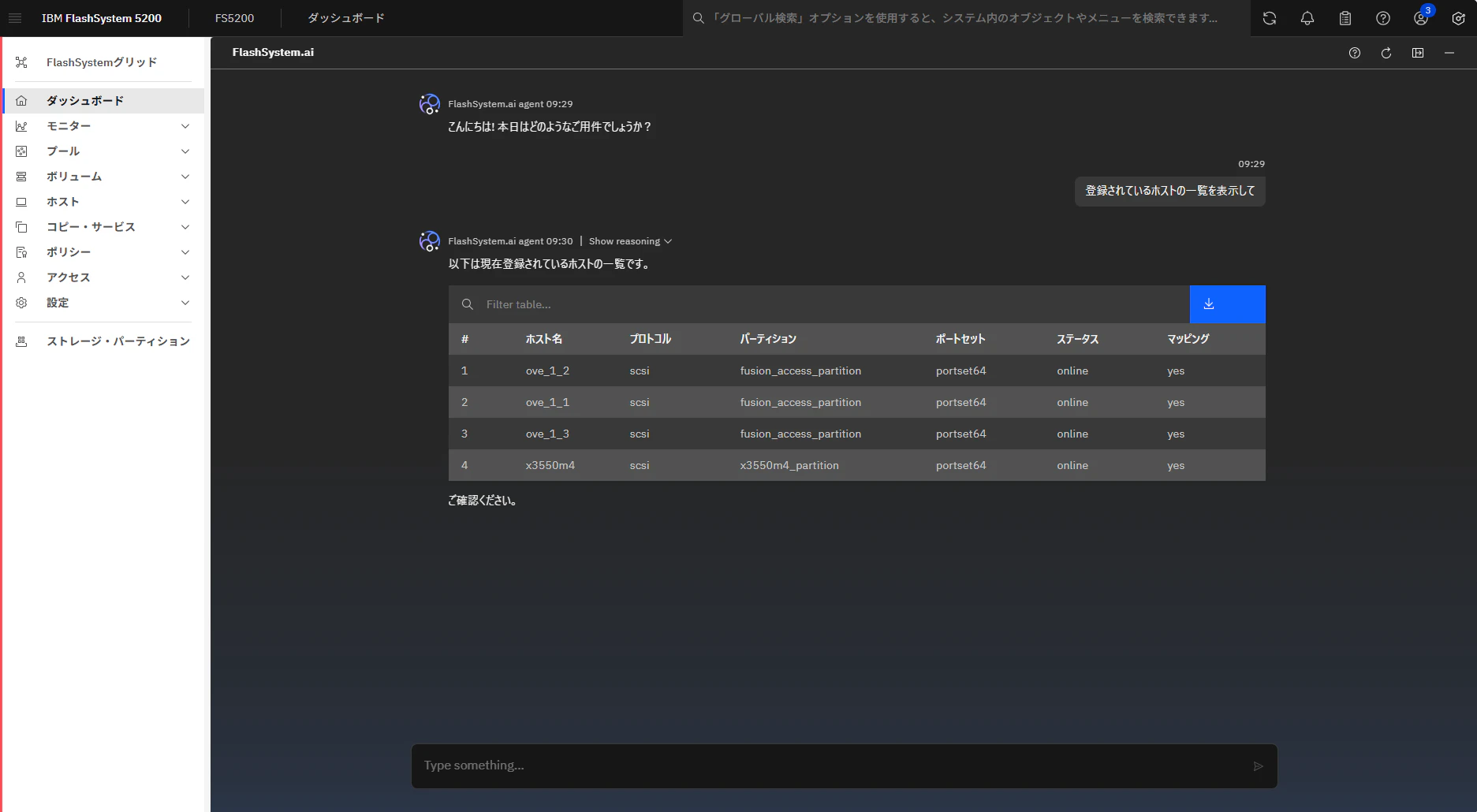Sort the table by ホスト名 column
1477x812 pixels.
[544, 339]
